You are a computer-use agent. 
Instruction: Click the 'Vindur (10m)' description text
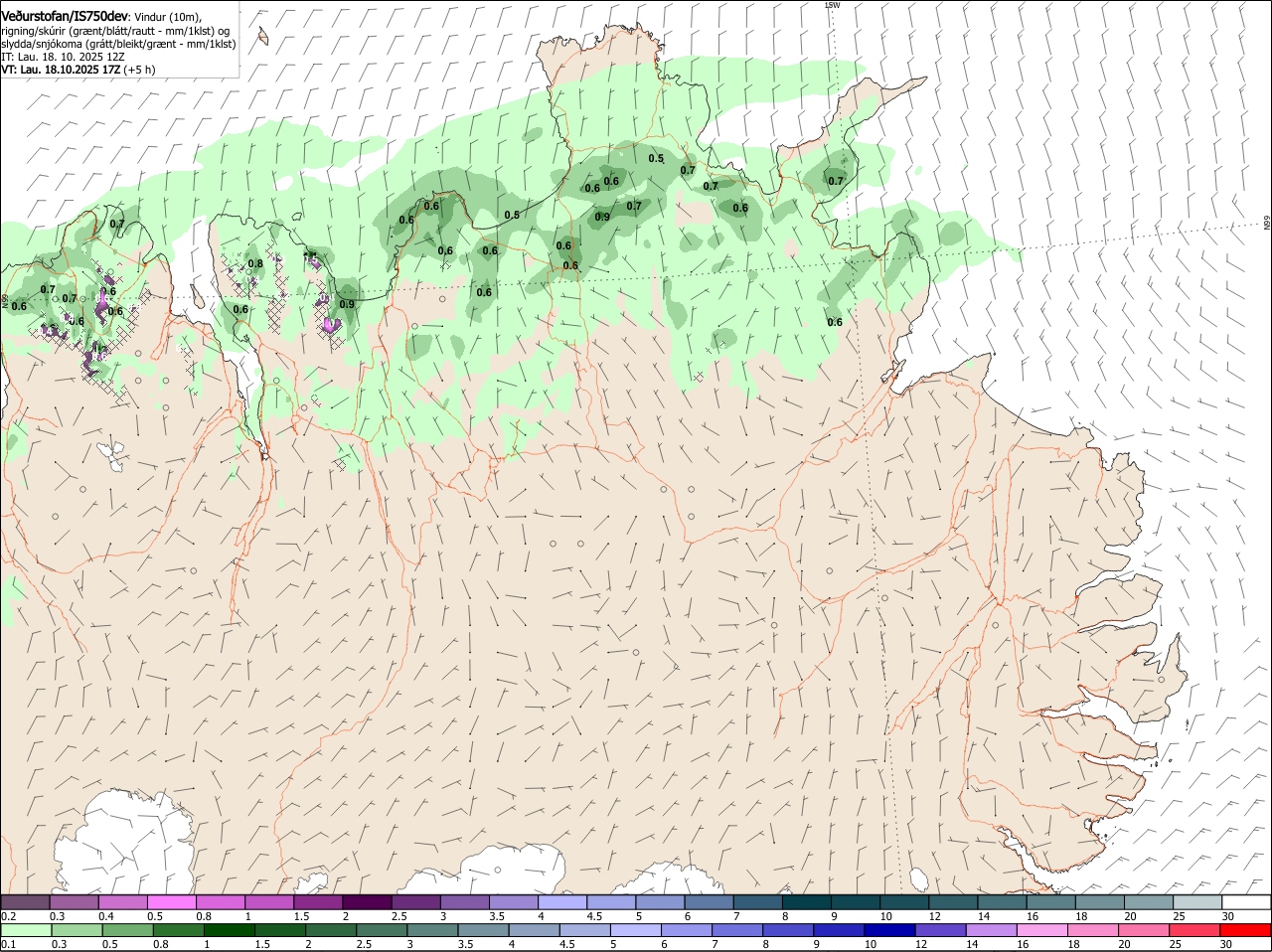pos(168,17)
